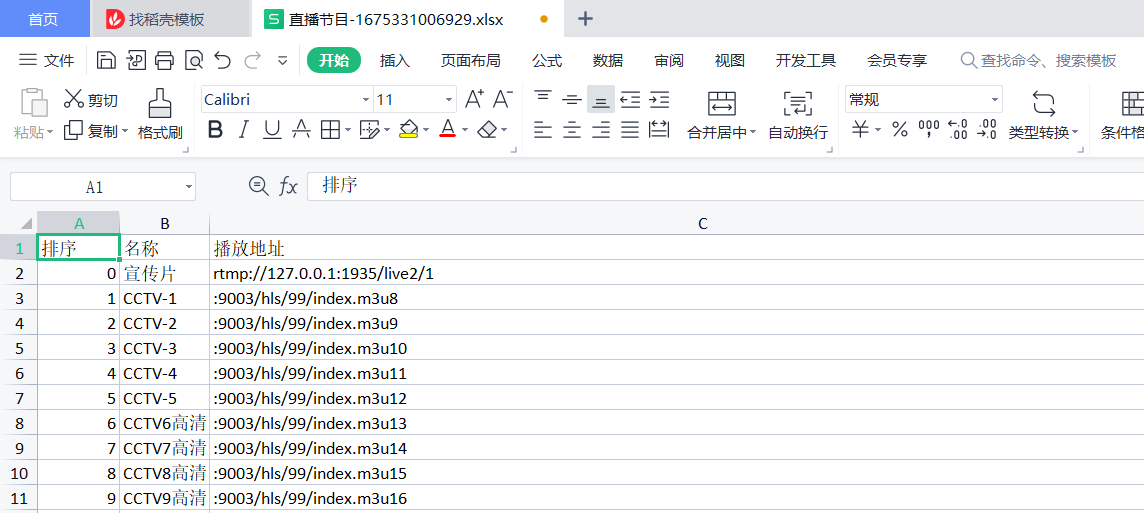Viewport: 1144px width, 513px height.
Task: Click the yellow fill color bucket
Action: pyautogui.click(x=408, y=130)
